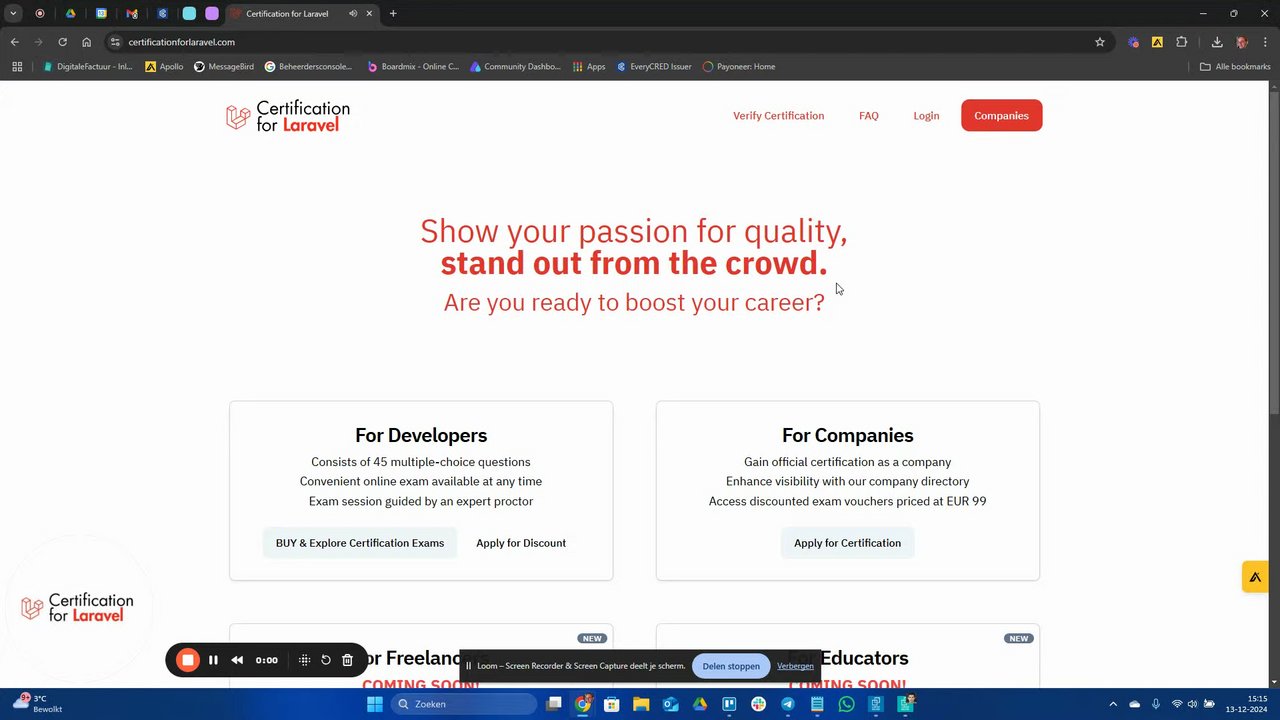
Task: Click Apply for Certification
Action: tap(847, 543)
